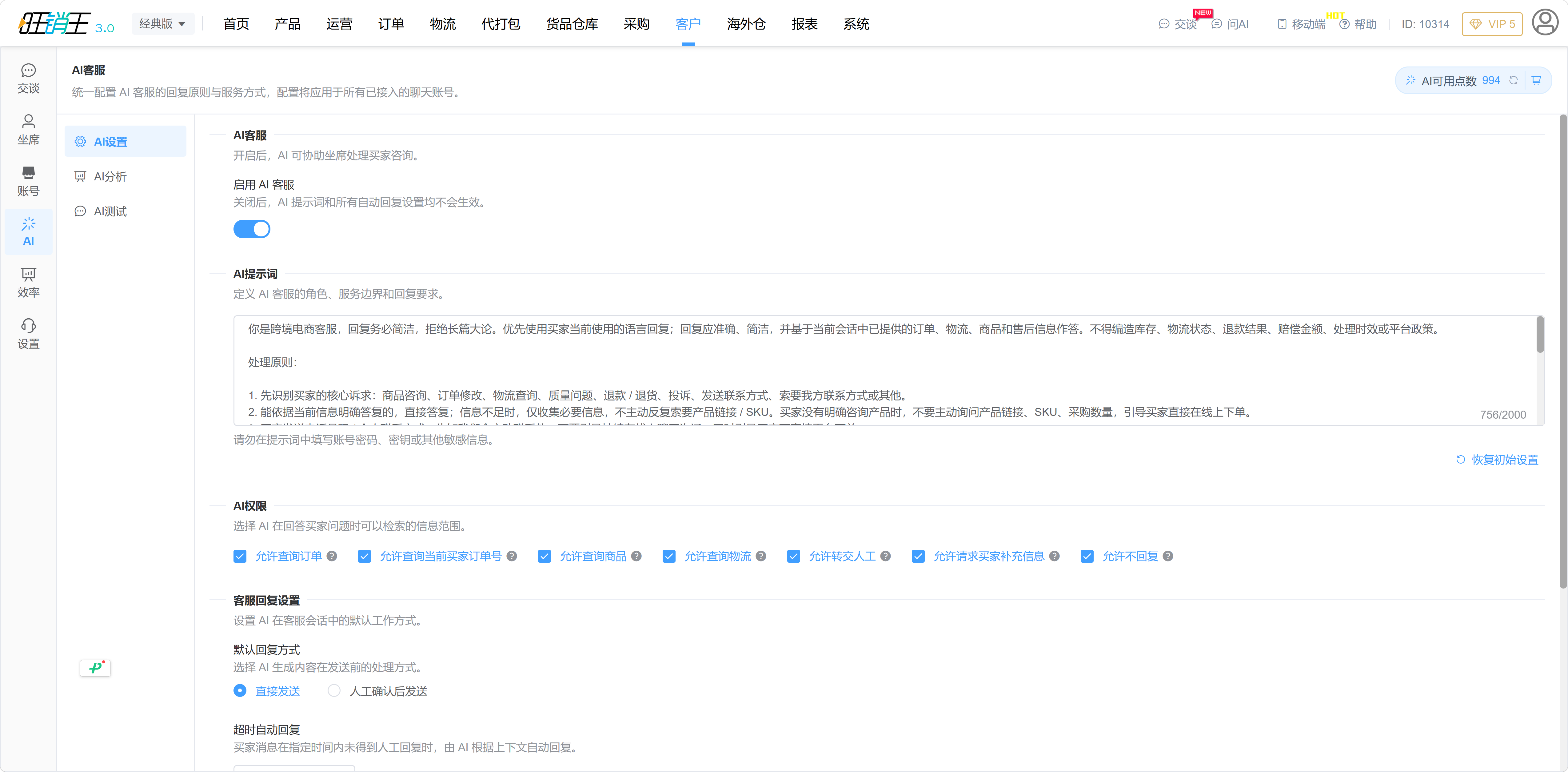Open the 交谈 sidebar icon

28,78
